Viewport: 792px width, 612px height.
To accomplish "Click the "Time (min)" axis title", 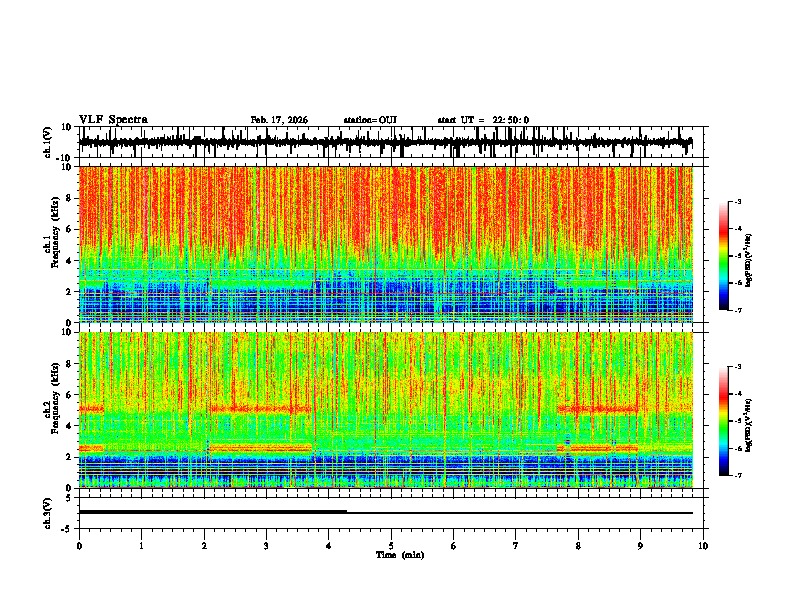I will pyautogui.click(x=400, y=555).
